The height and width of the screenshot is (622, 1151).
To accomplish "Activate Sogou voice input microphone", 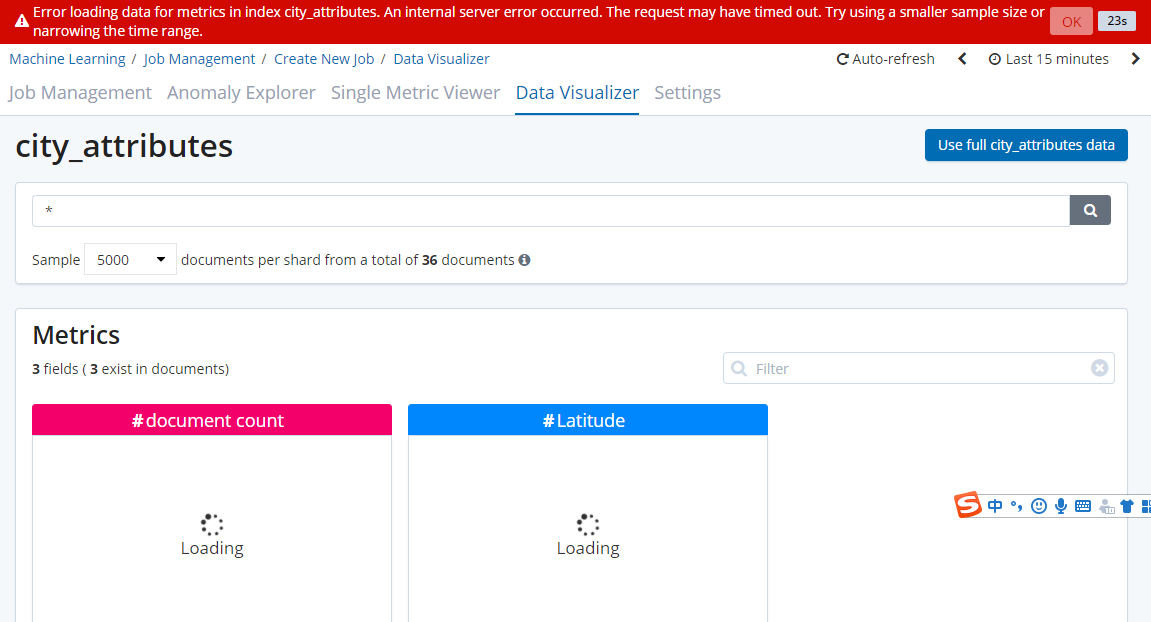I will point(1061,506).
